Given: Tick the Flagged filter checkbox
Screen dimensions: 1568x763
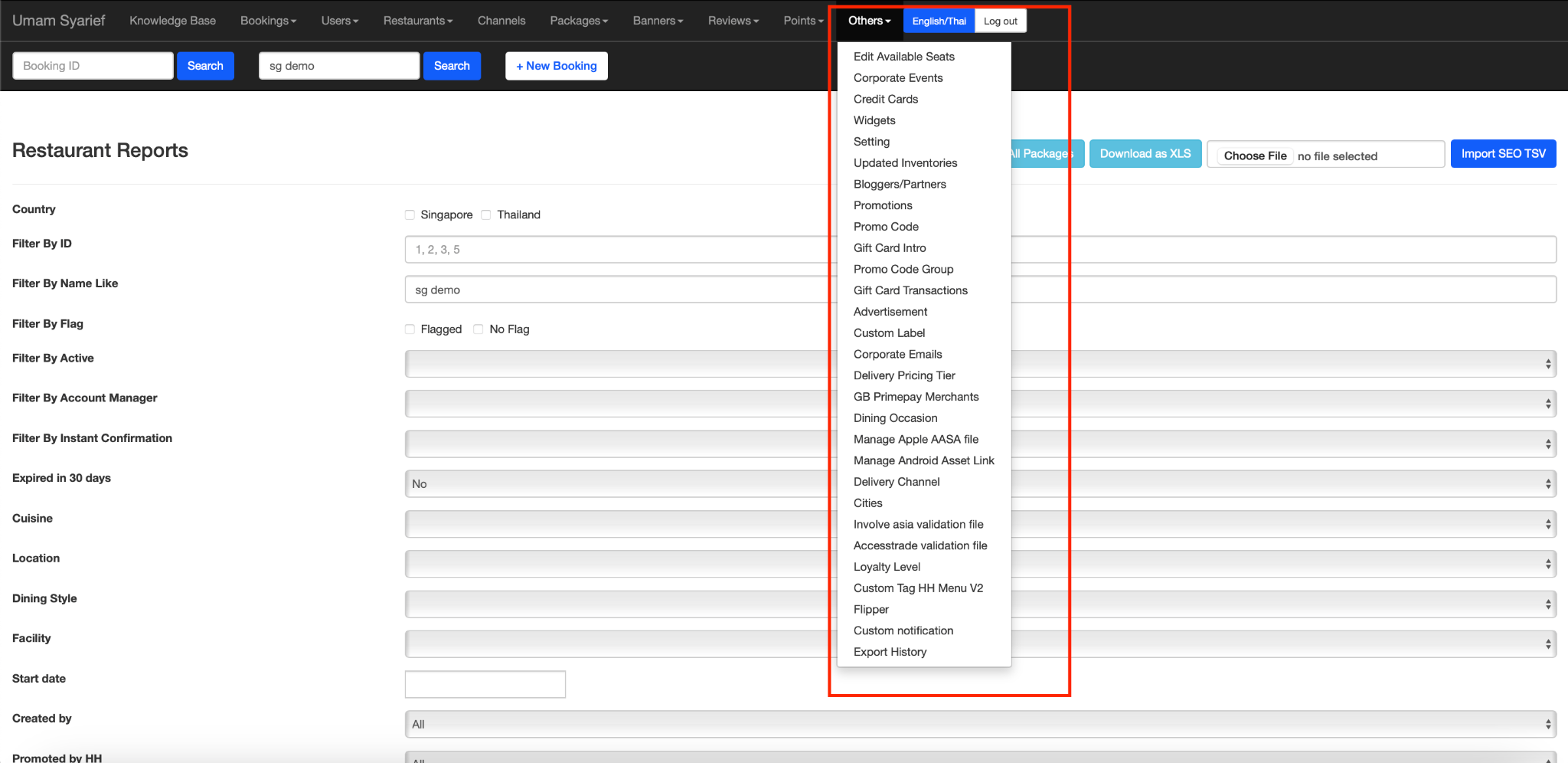Looking at the screenshot, I should point(410,329).
